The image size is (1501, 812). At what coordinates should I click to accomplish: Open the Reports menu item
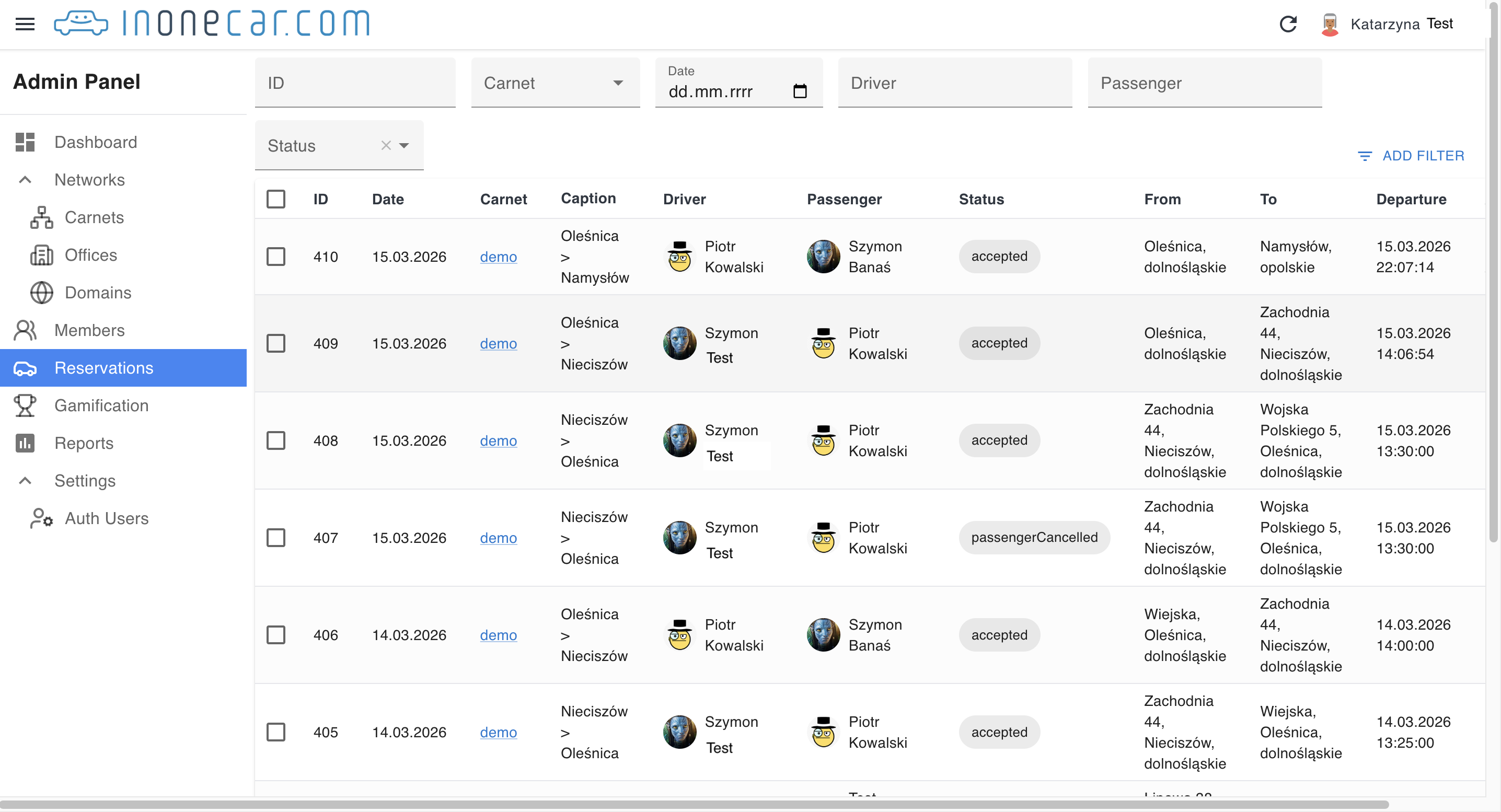tap(83, 443)
